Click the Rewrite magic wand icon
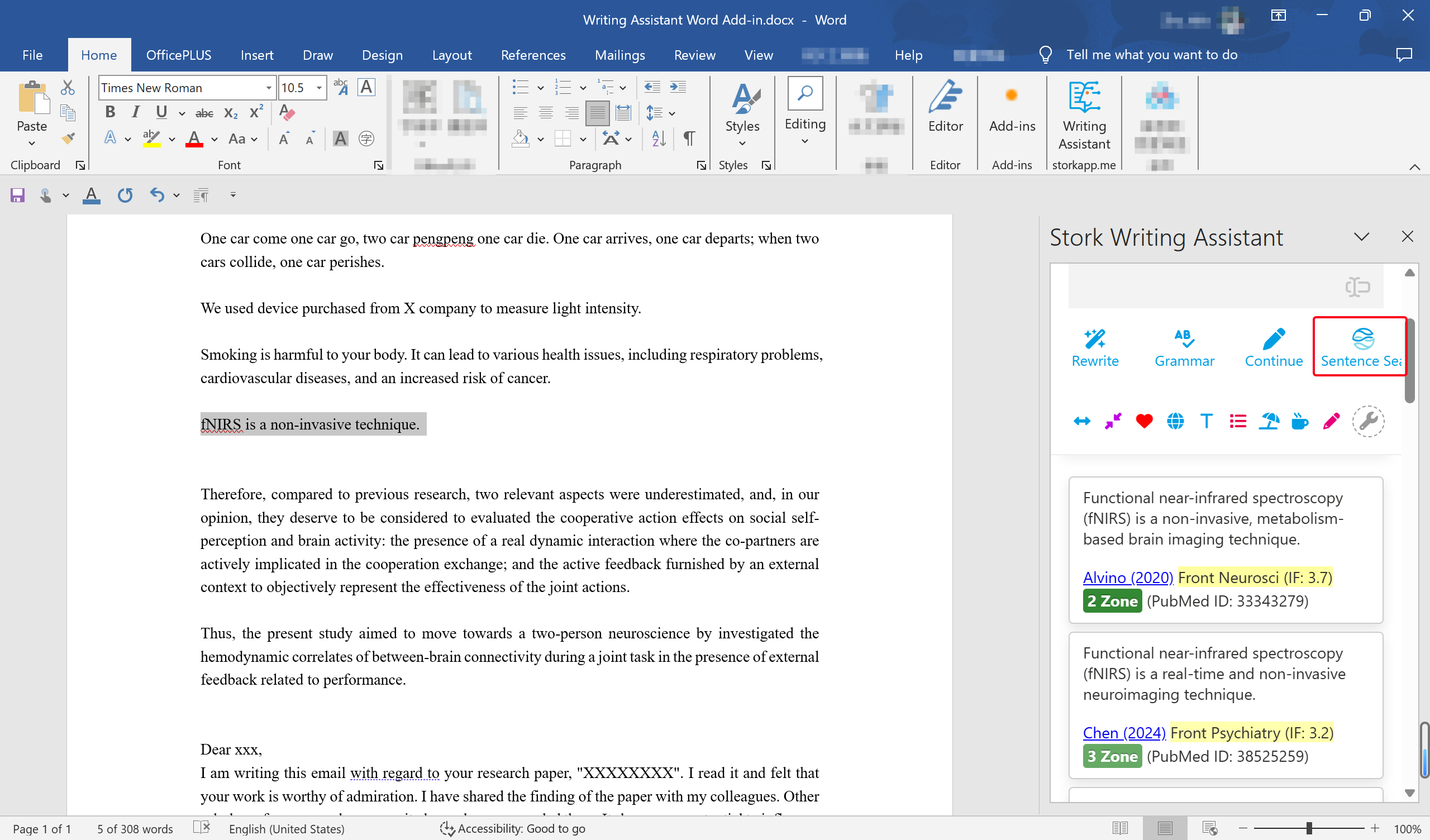1430x840 pixels. click(1095, 340)
